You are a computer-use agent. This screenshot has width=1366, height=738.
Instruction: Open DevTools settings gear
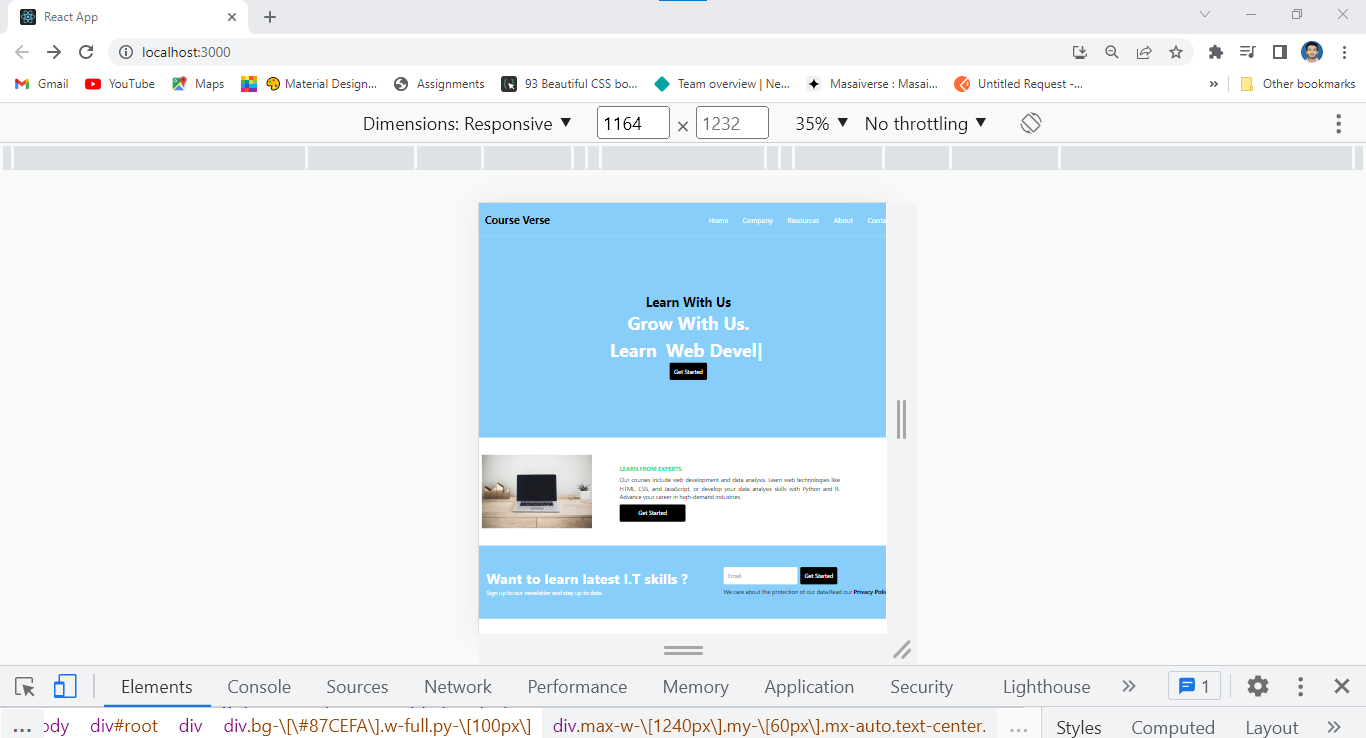tap(1257, 686)
